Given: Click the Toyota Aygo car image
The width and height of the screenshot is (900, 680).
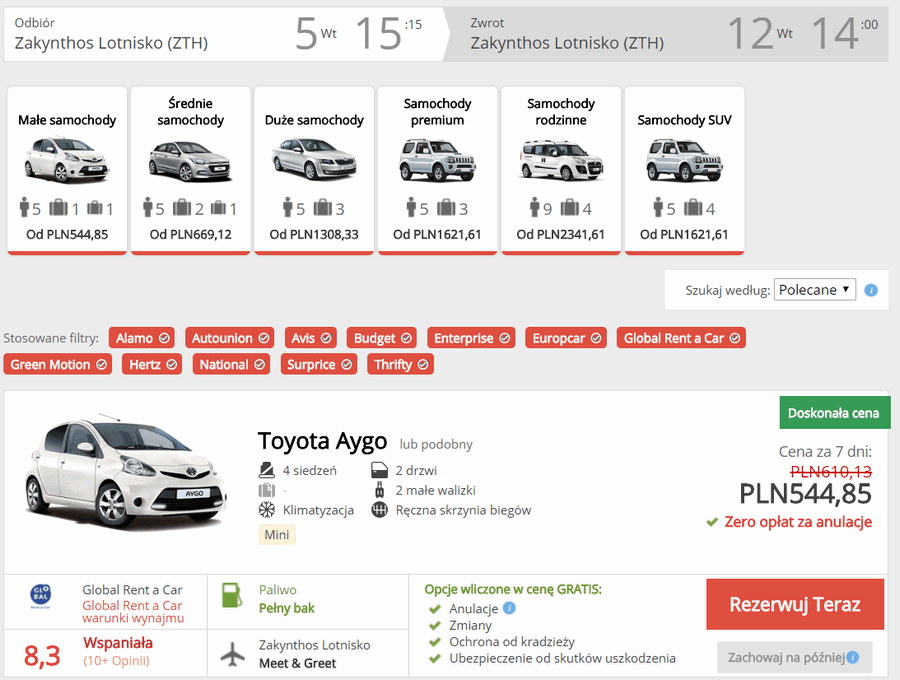Looking at the screenshot, I should [x=126, y=471].
